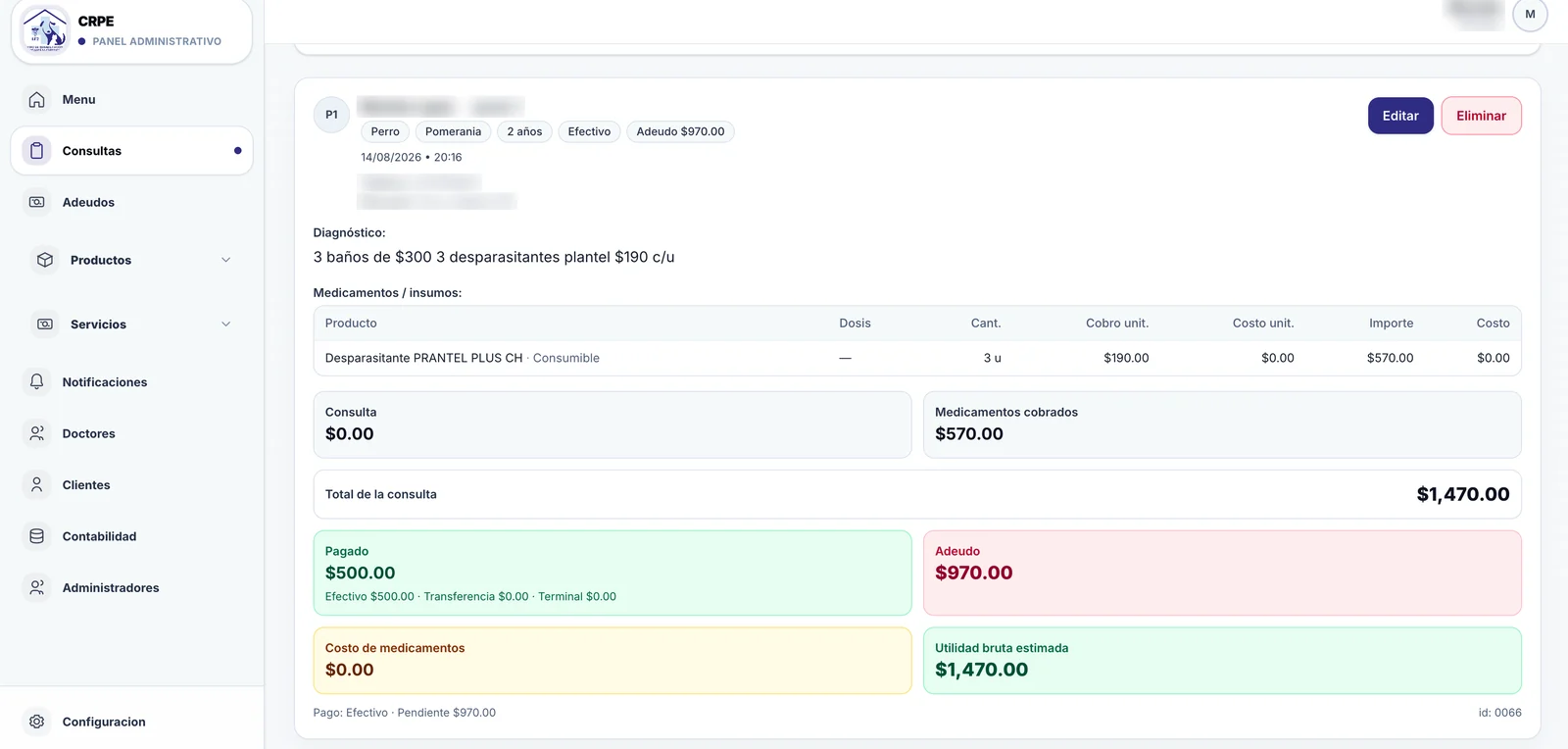Click the Notificaciones bell icon

37,382
